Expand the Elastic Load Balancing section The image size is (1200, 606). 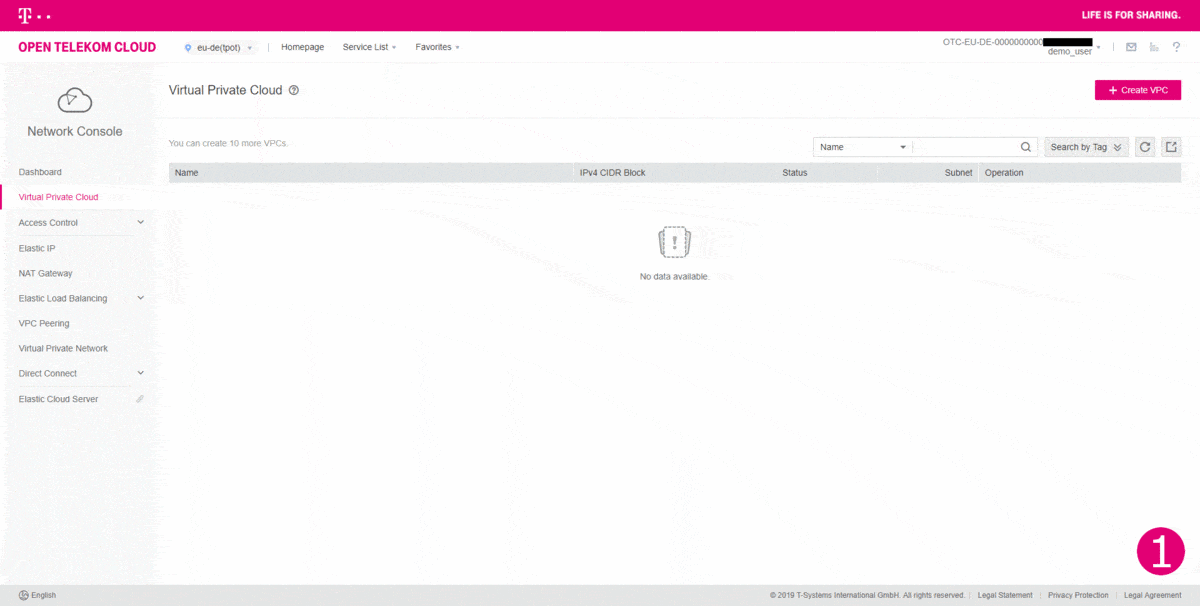point(140,298)
